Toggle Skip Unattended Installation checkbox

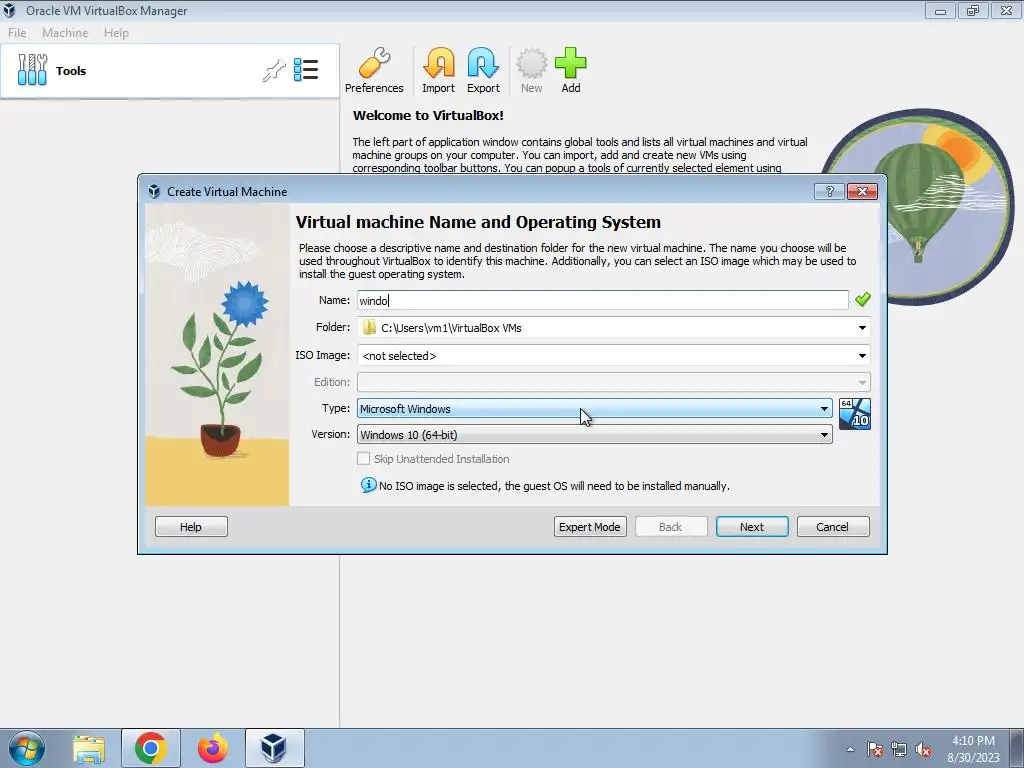[364, 458]
